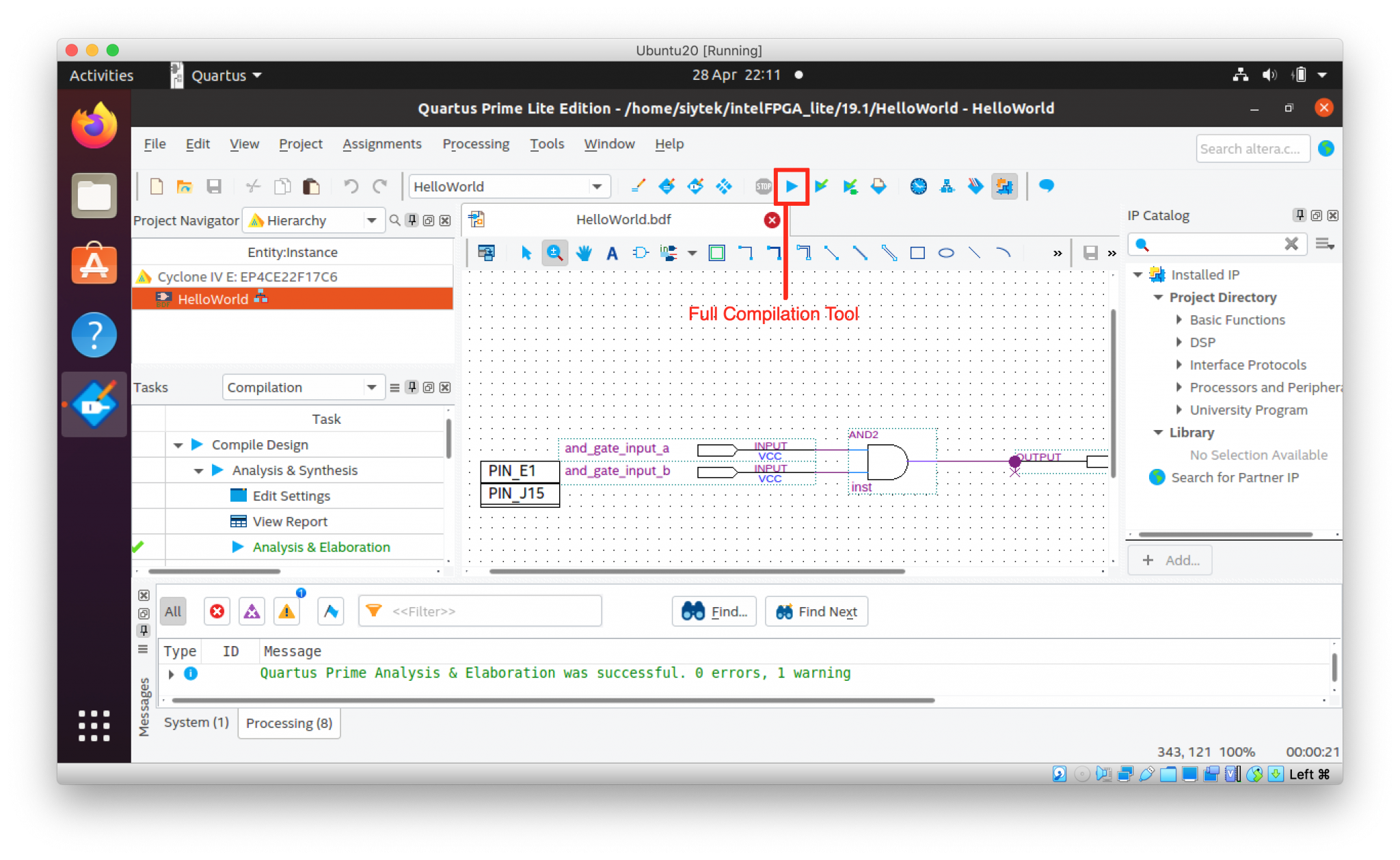
Task: Show warning messages in the message pane
Action: pyautogui.click(x=286, y=611)
